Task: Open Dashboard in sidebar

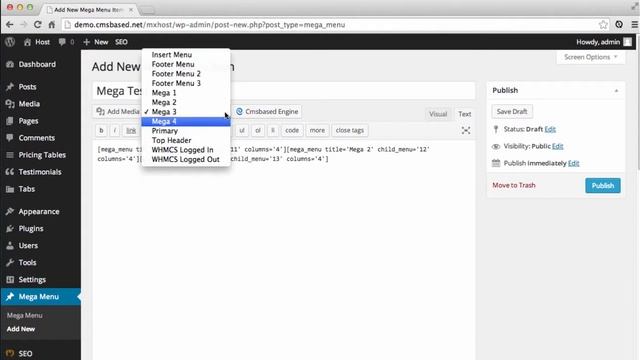Action: tap(37, 64)
